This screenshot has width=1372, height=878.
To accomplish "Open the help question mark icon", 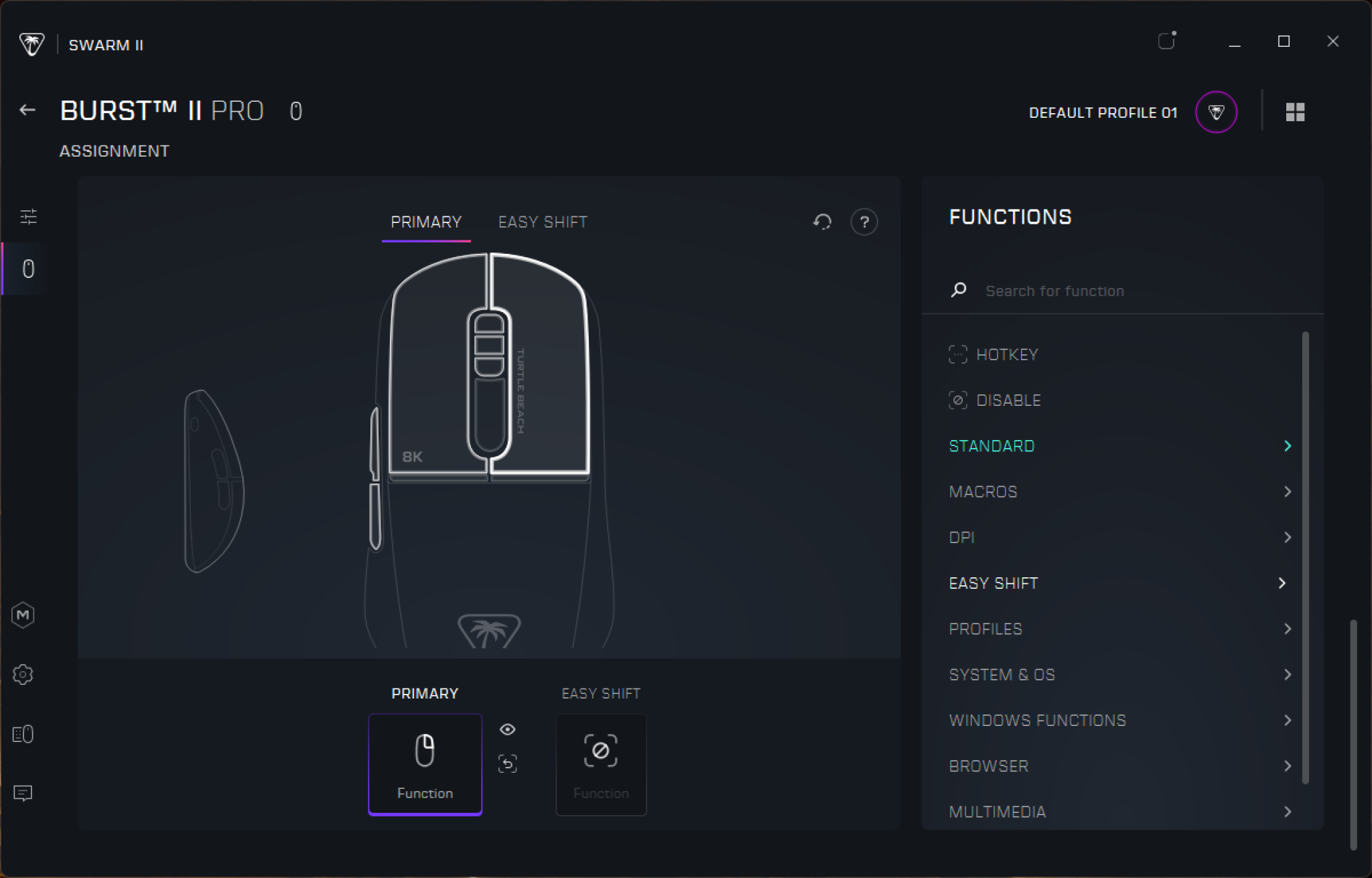I will pyautogui.click(x=864, y=222).
